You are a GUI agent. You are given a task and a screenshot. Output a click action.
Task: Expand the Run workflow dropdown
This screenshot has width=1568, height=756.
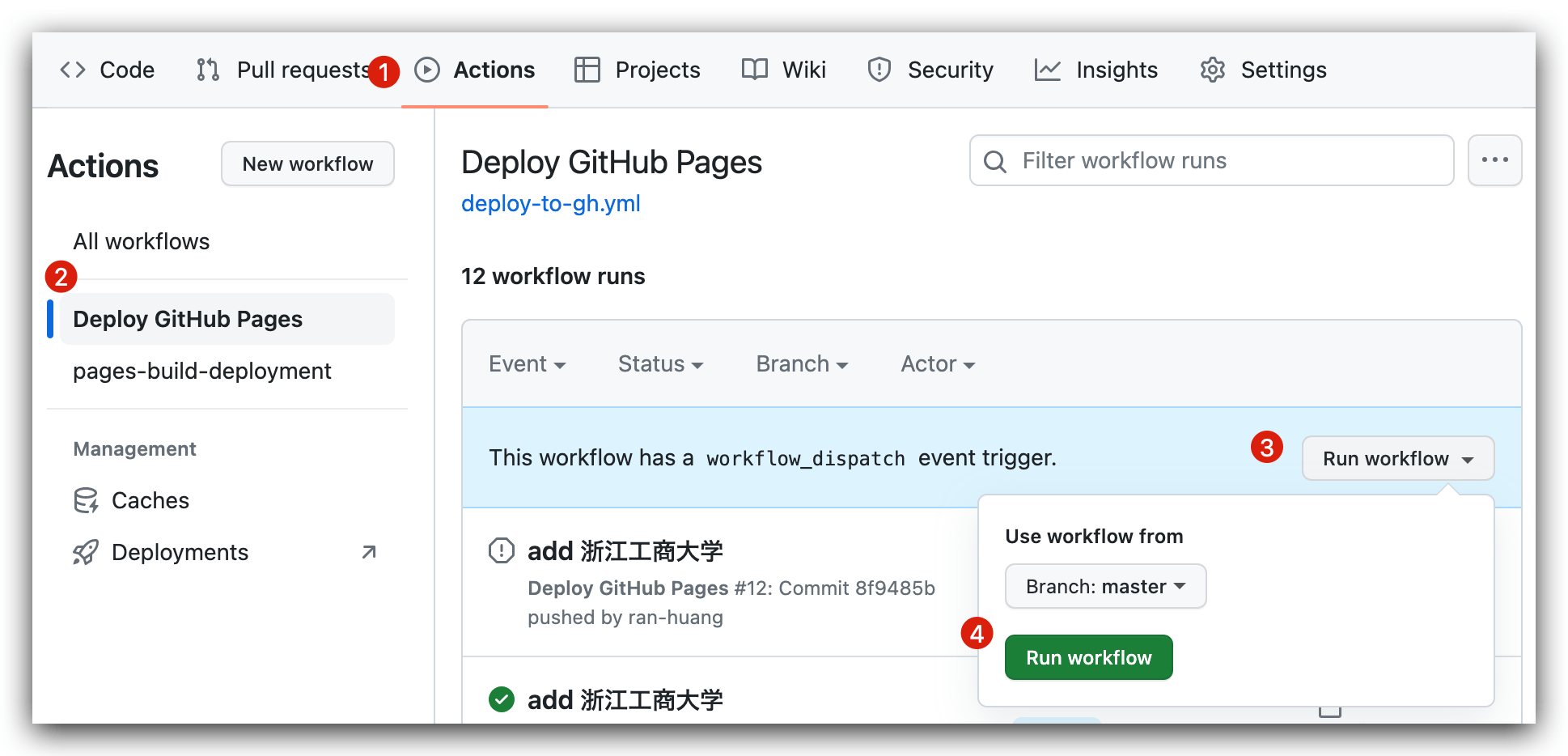click(1397, 458)
